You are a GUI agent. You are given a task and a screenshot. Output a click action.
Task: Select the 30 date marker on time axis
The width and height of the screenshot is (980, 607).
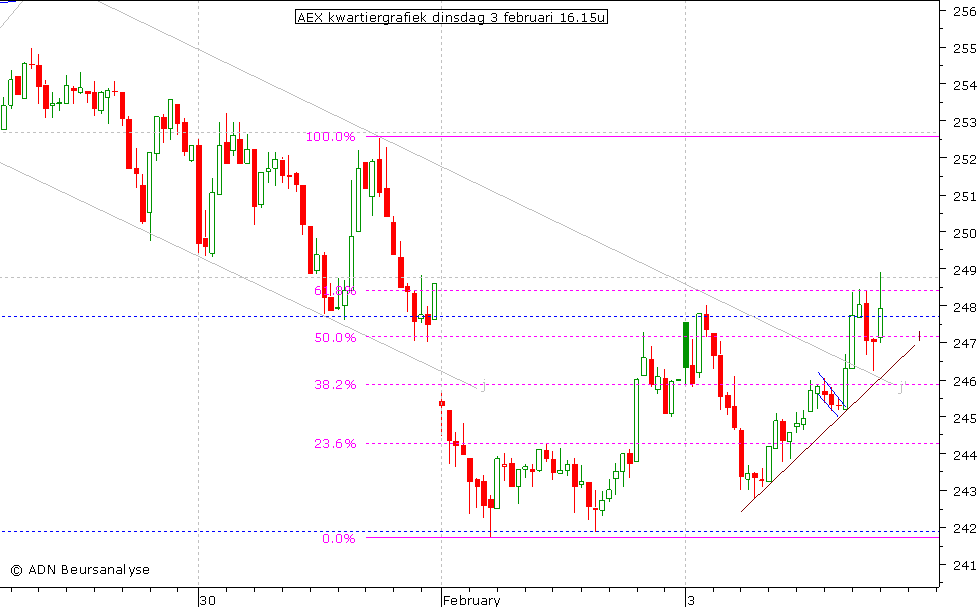(207, 600)
